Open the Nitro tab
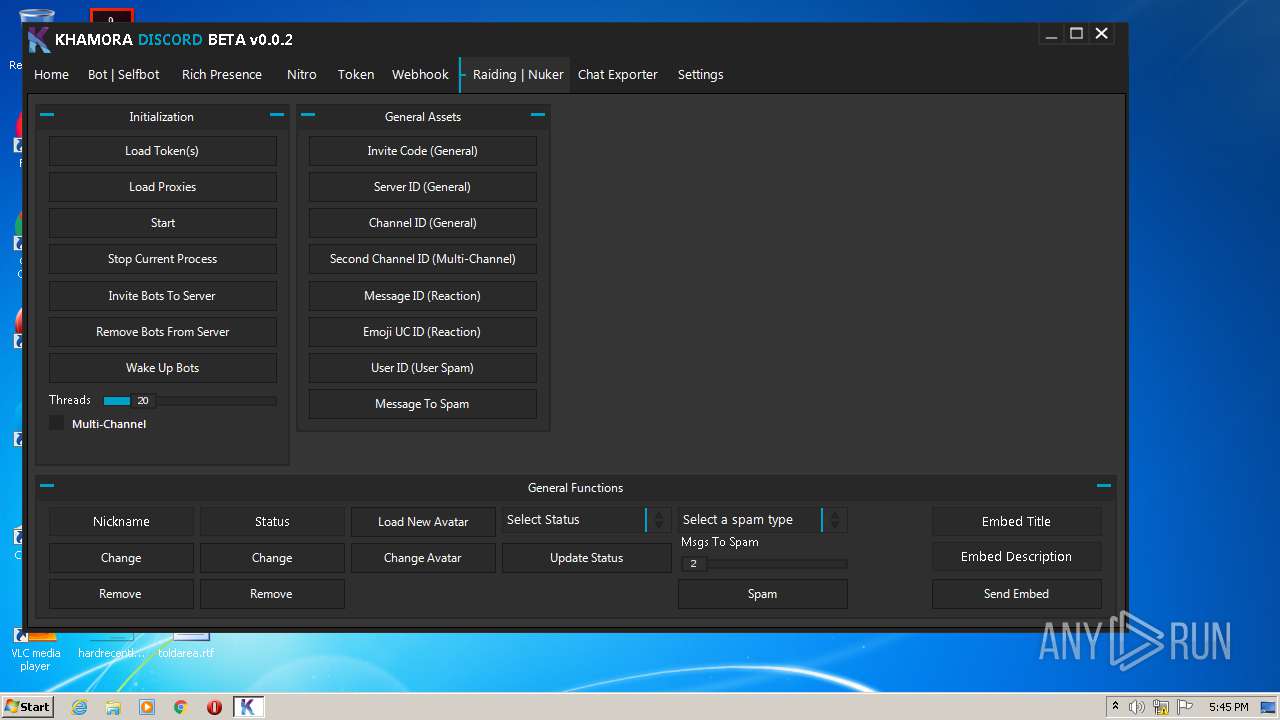Image resolution: width=1280 pixels, height=720 pixels. click(302, 75)
